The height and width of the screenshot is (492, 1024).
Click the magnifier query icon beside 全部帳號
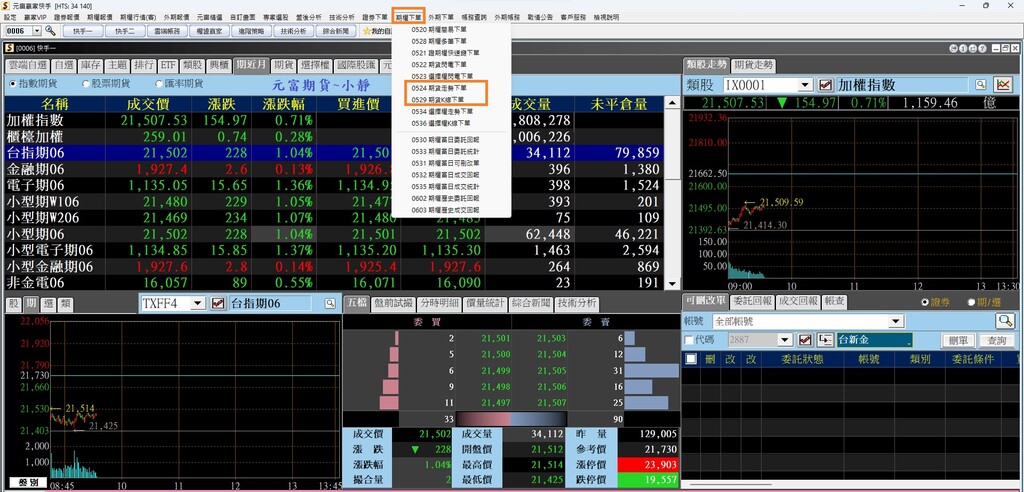point(1004,321)
